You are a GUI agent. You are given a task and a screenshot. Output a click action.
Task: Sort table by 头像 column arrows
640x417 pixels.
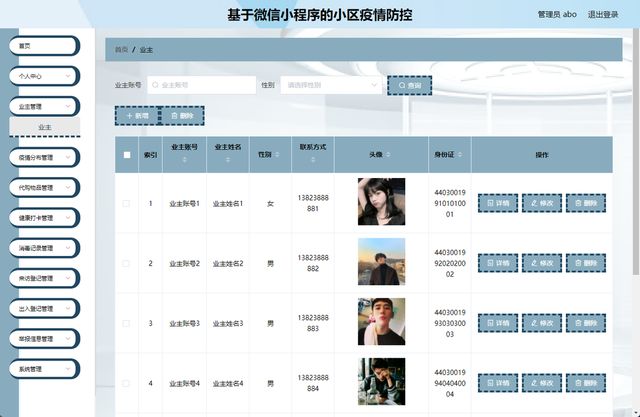(388, 155)
